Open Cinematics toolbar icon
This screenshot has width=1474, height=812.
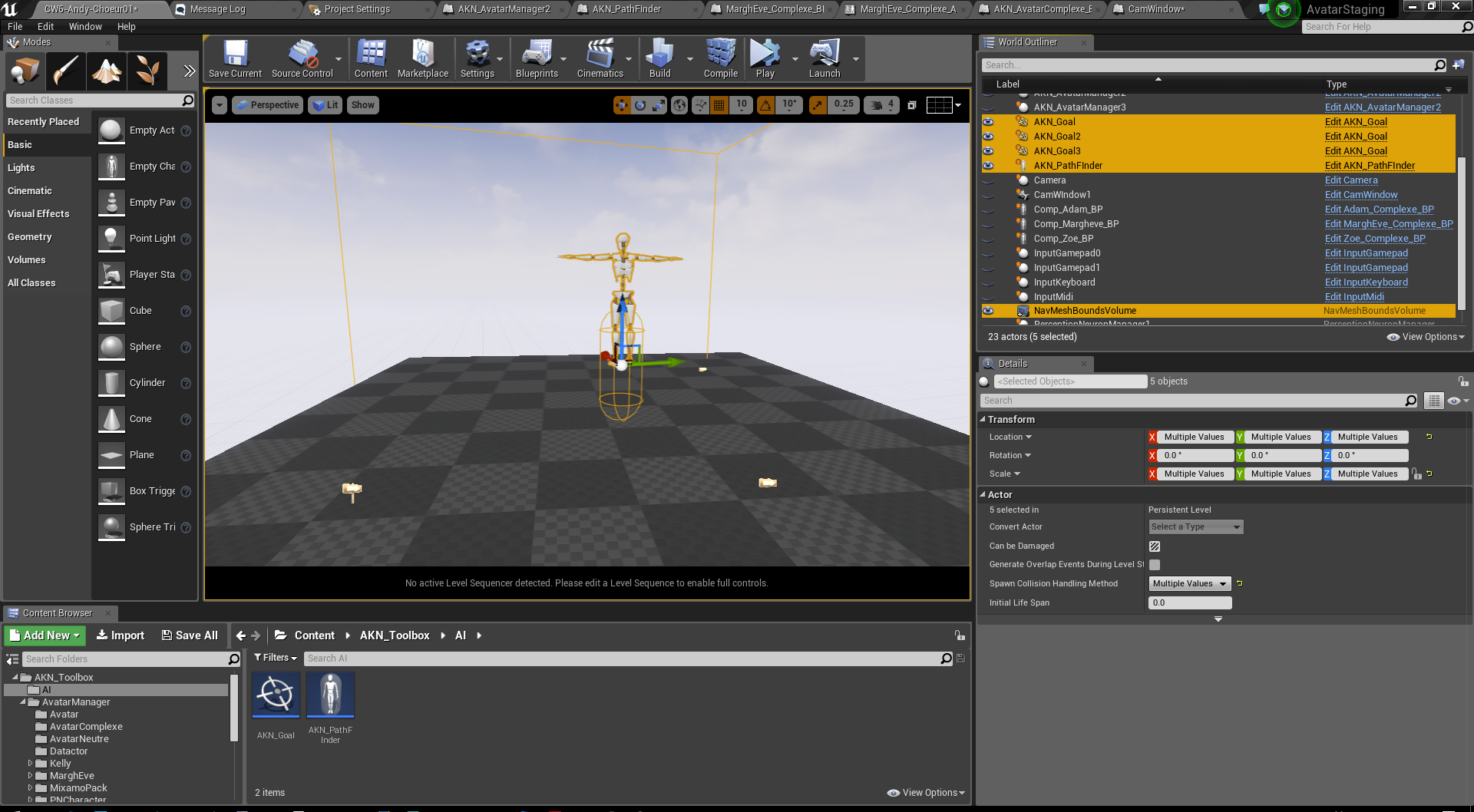click(600, 59)
